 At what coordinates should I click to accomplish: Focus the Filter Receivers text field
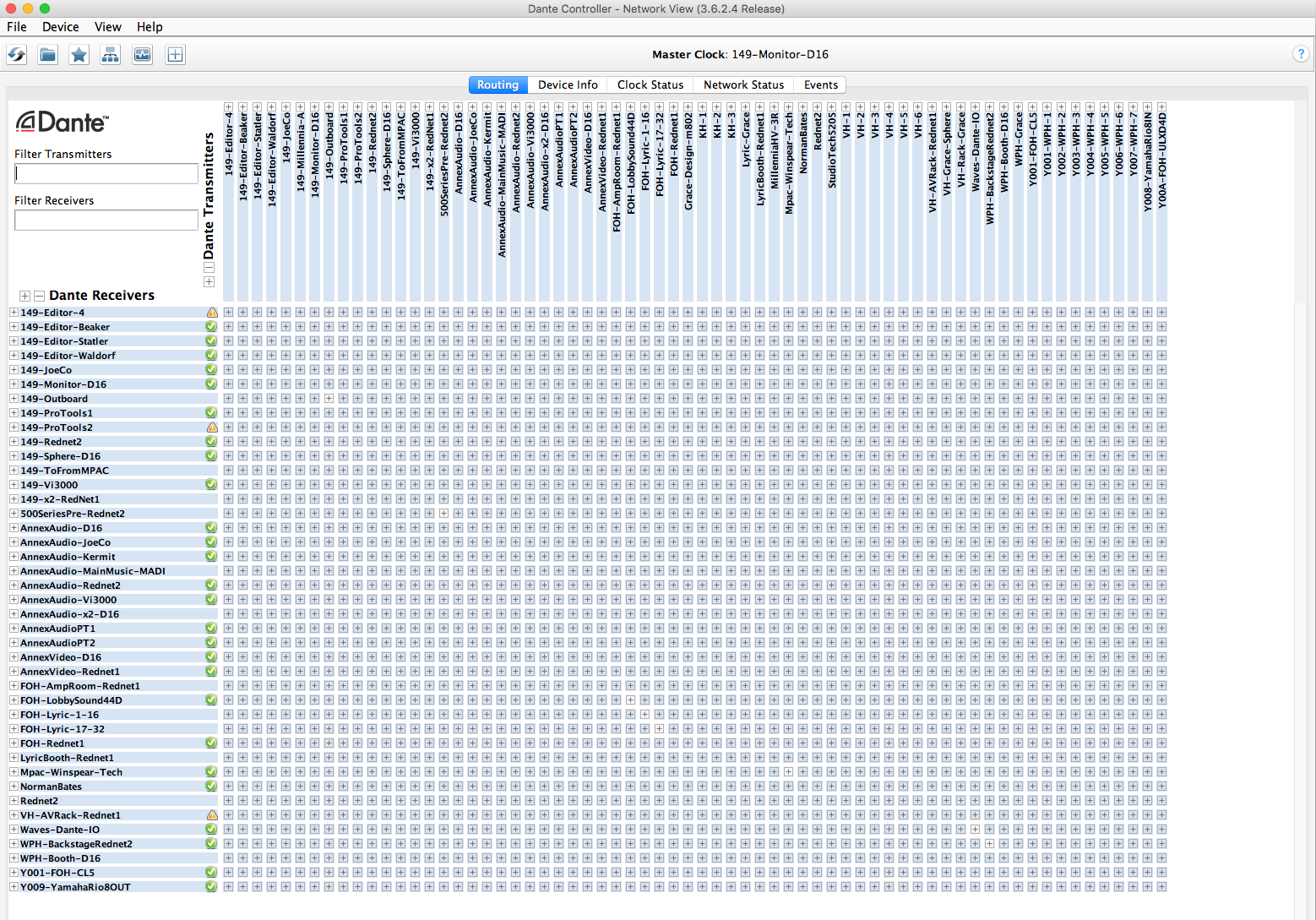106,220
